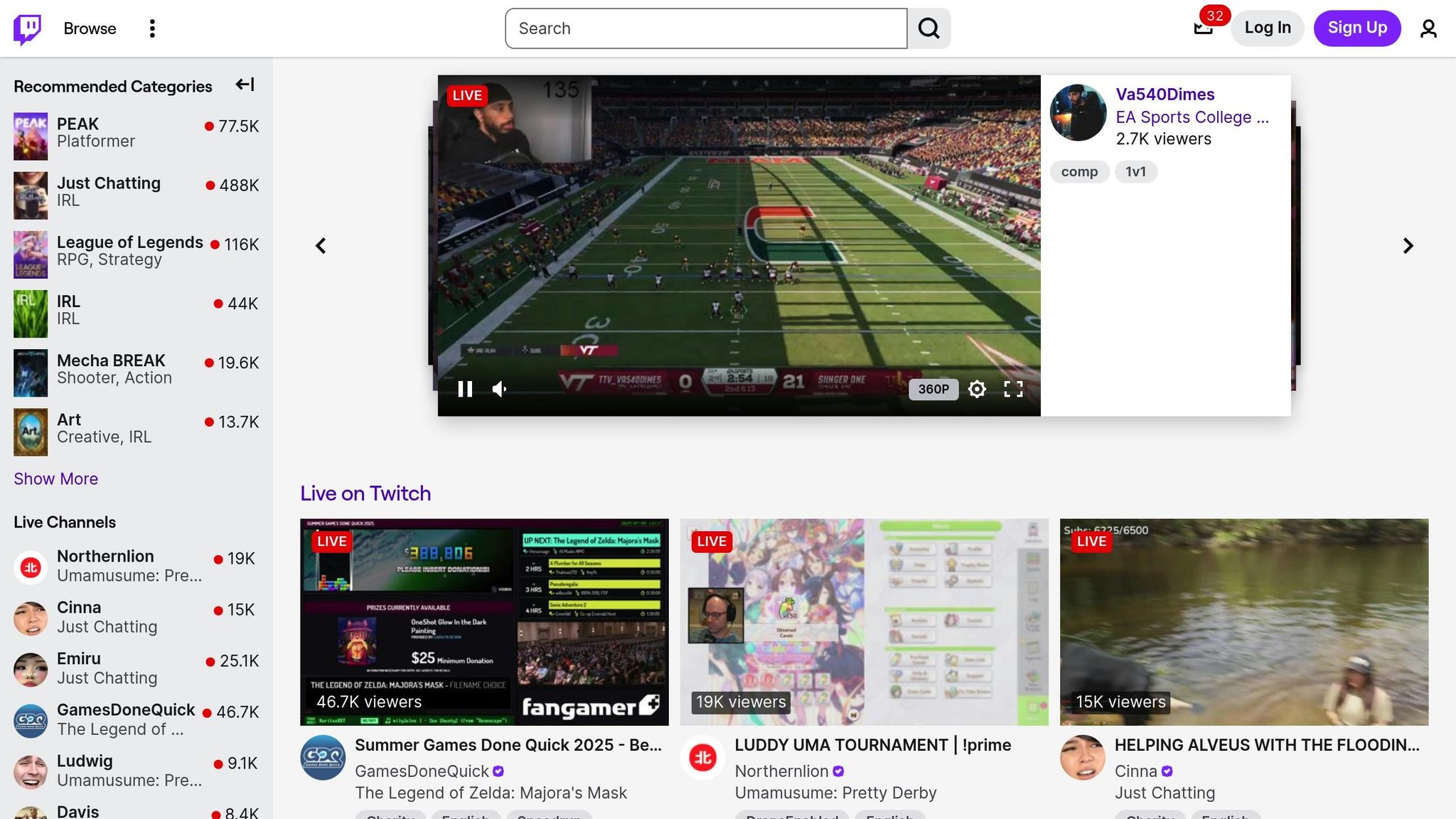Select League of Legends in sidebar
Viewport: 1456px width, 819px height.
click(x=130, y=242)
